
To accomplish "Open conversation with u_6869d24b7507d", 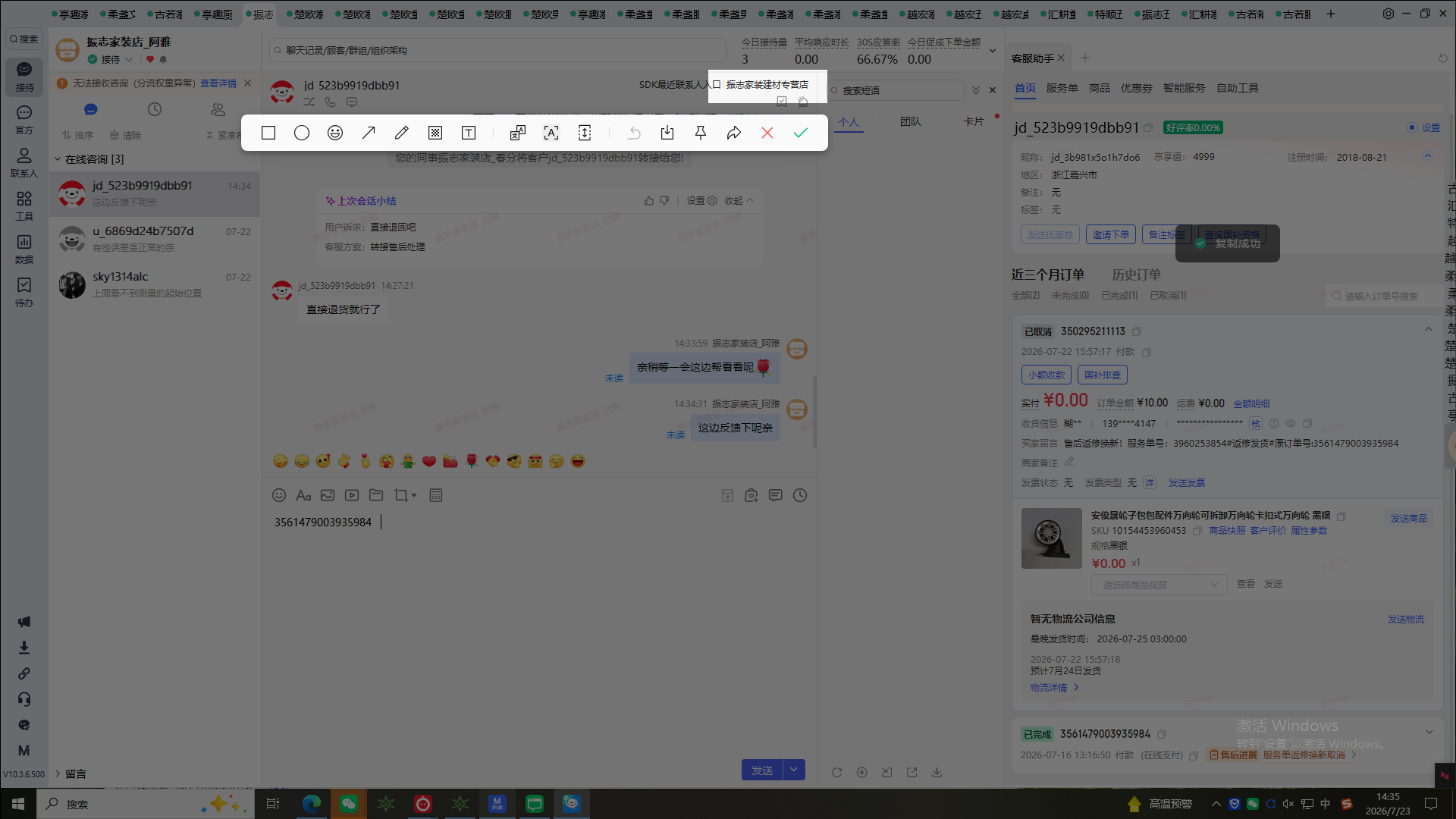I will pyautogui.click(x=155, y=239).
